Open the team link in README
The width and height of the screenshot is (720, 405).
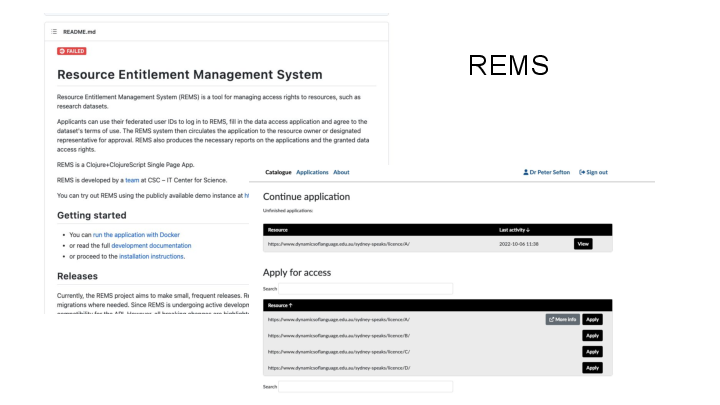click(x=132, y=180)
